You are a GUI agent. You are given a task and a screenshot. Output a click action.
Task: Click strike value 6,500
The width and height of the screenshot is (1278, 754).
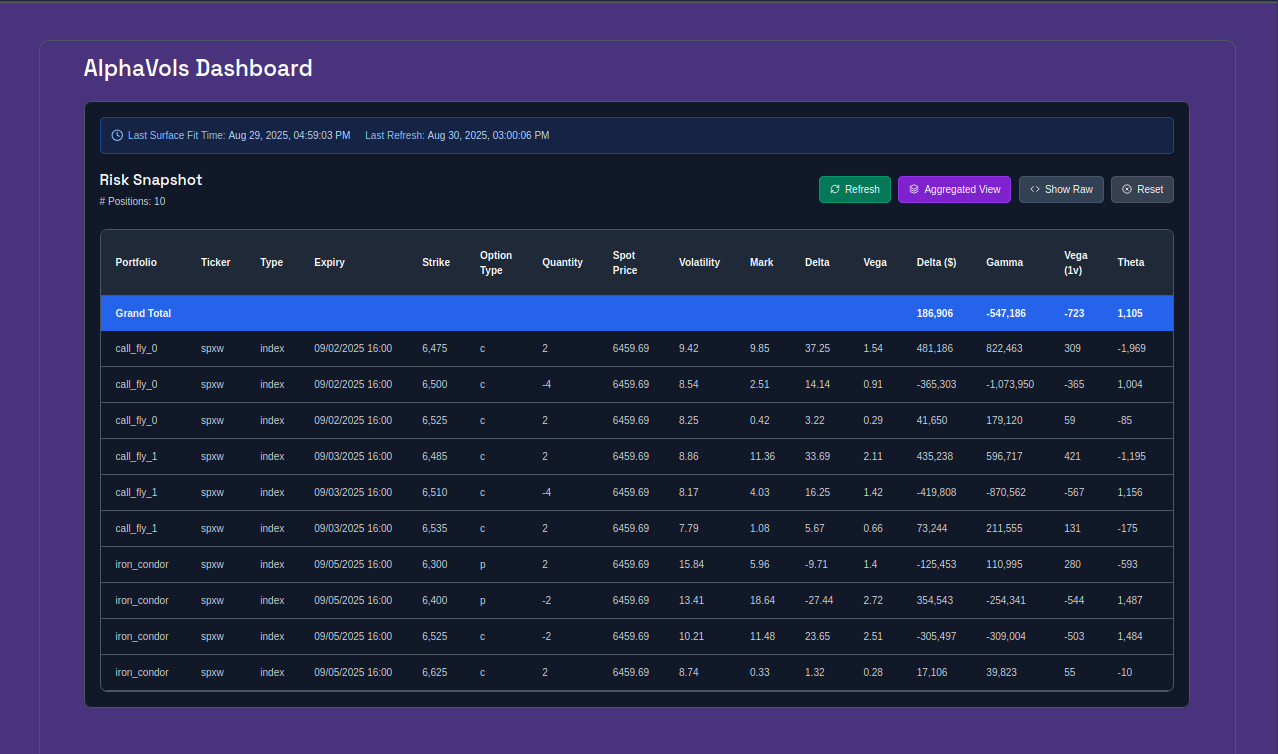point(435,384)
